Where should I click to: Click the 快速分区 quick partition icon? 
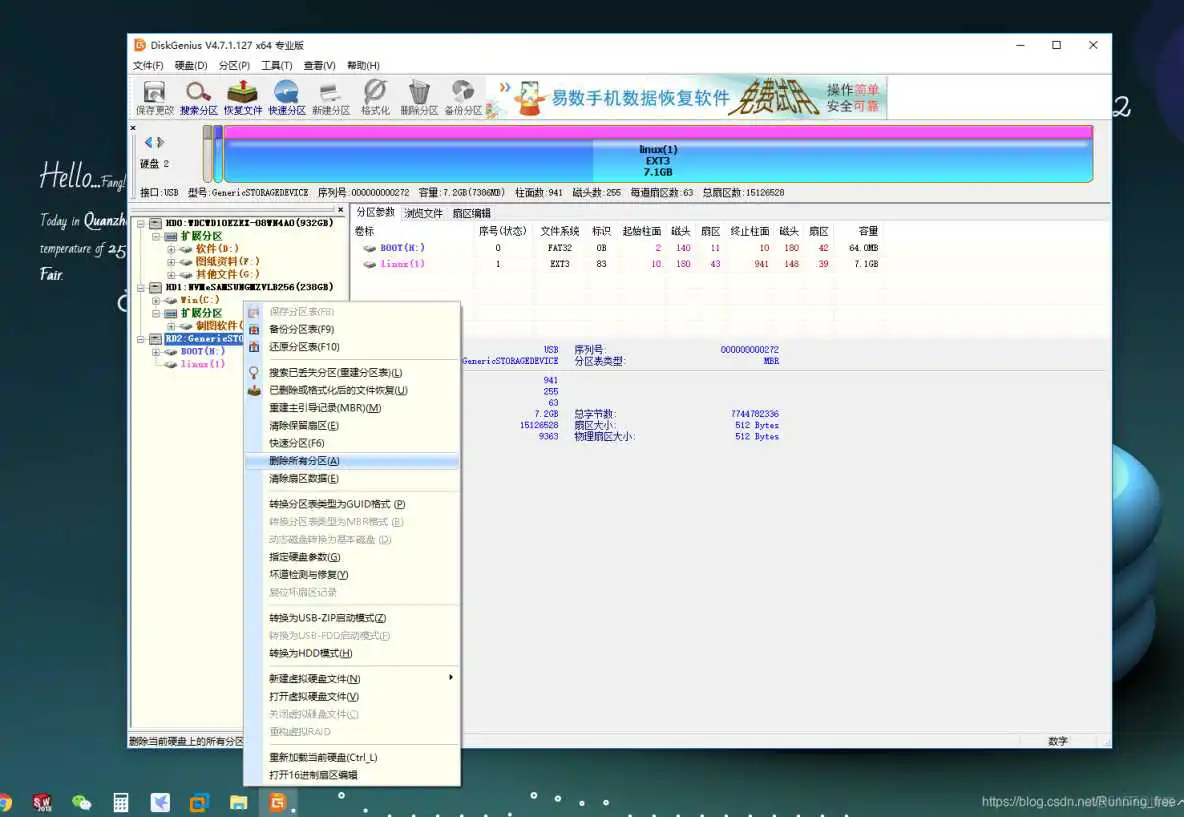click(x=287, y=95)
